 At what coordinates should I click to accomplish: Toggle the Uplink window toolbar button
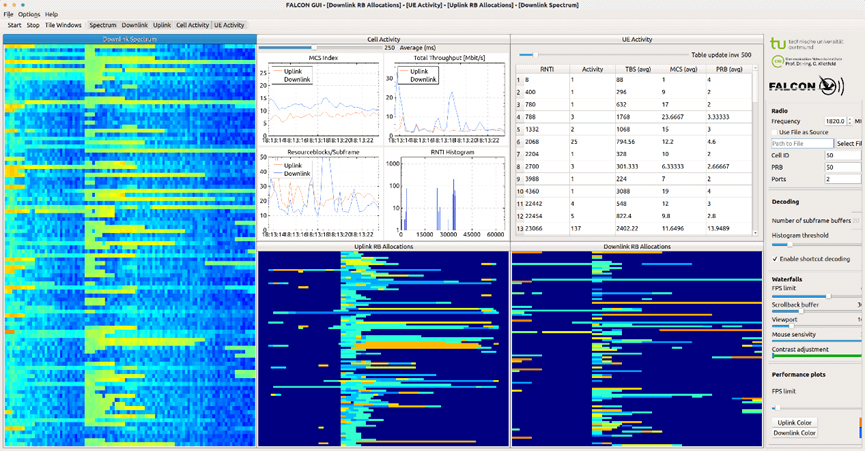(162, 24)
